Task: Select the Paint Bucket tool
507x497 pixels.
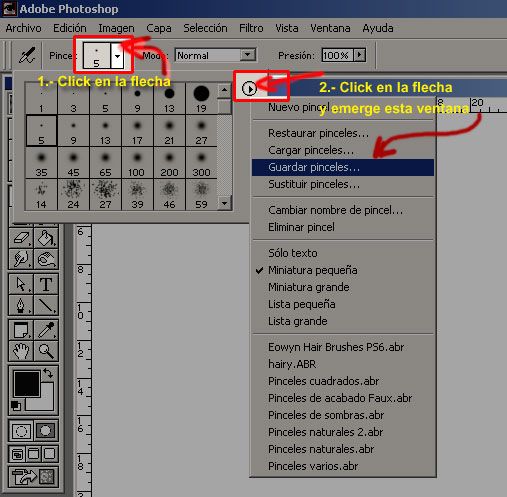Action: point(46,238)
